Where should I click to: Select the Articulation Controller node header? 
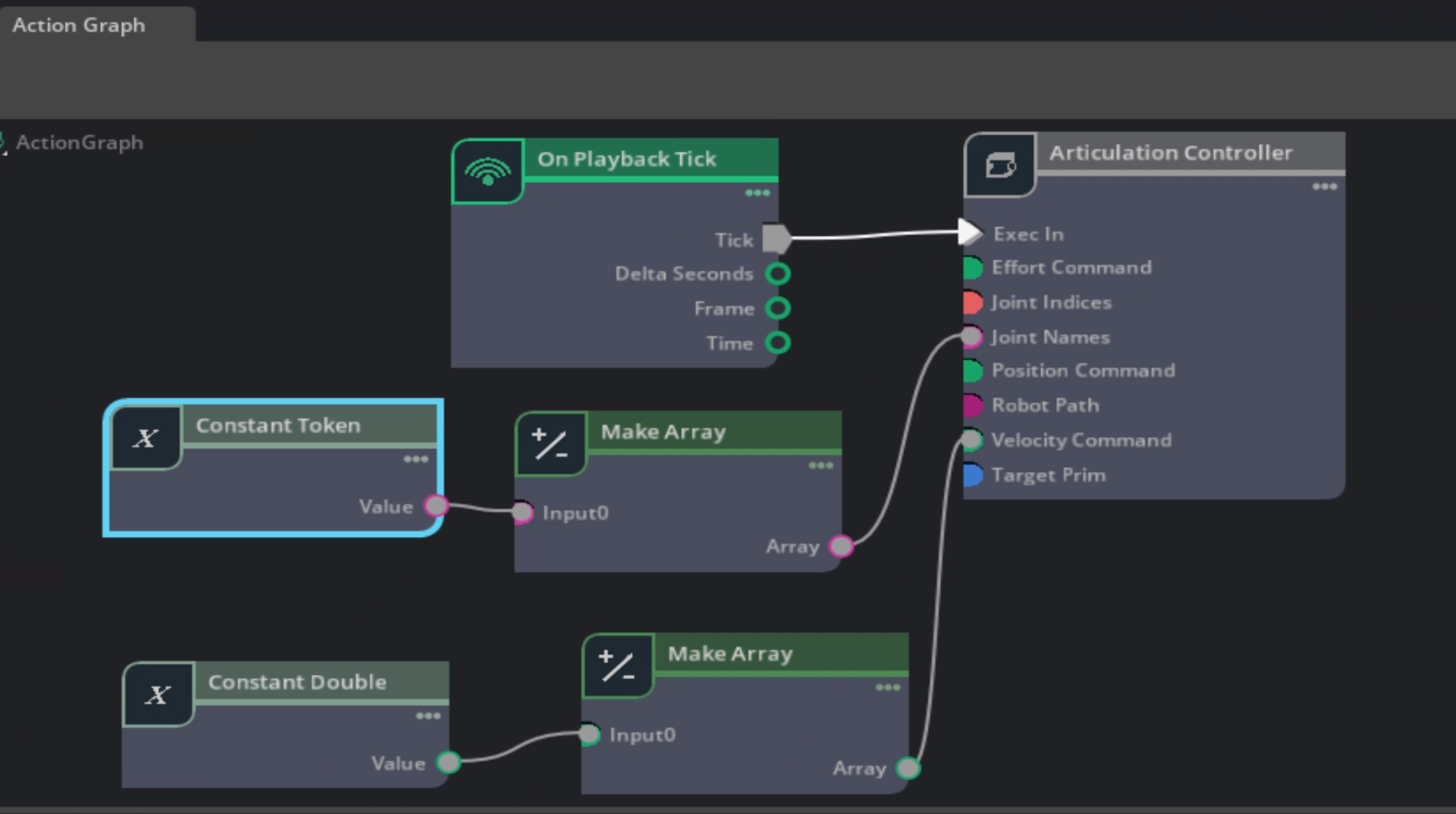click(x=1190, y=152)
